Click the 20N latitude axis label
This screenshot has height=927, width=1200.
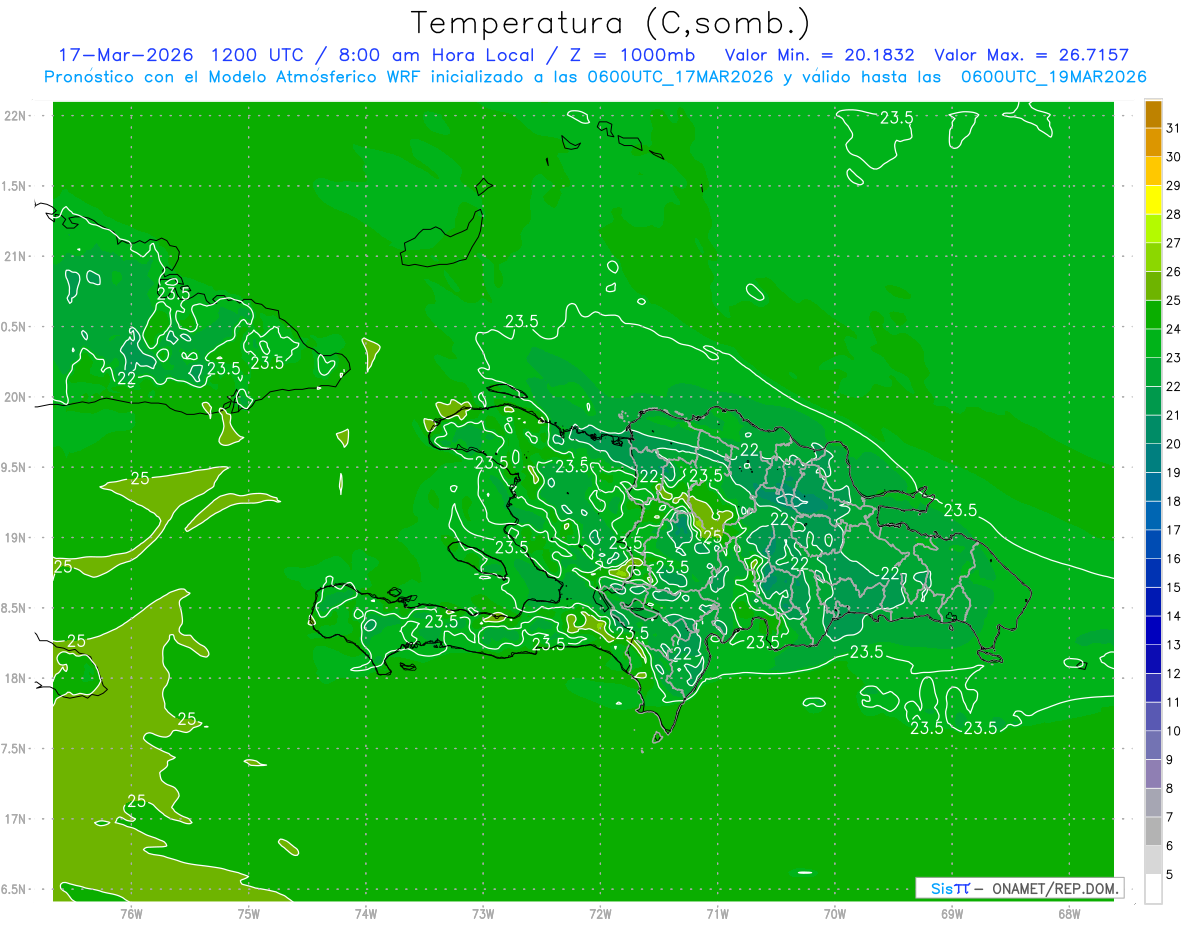point(17,397)
